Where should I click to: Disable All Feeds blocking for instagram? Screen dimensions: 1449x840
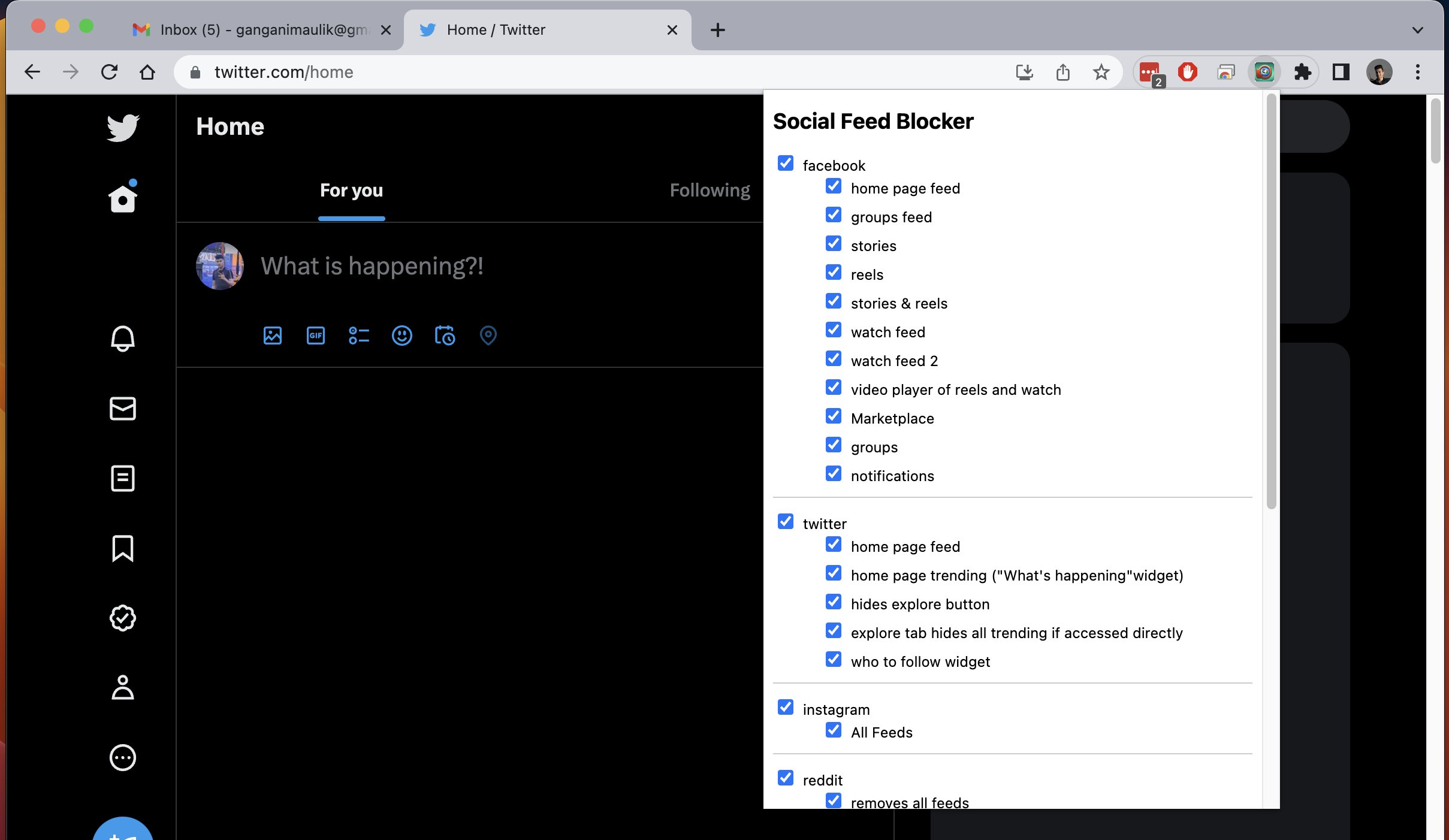click(833, 730)
